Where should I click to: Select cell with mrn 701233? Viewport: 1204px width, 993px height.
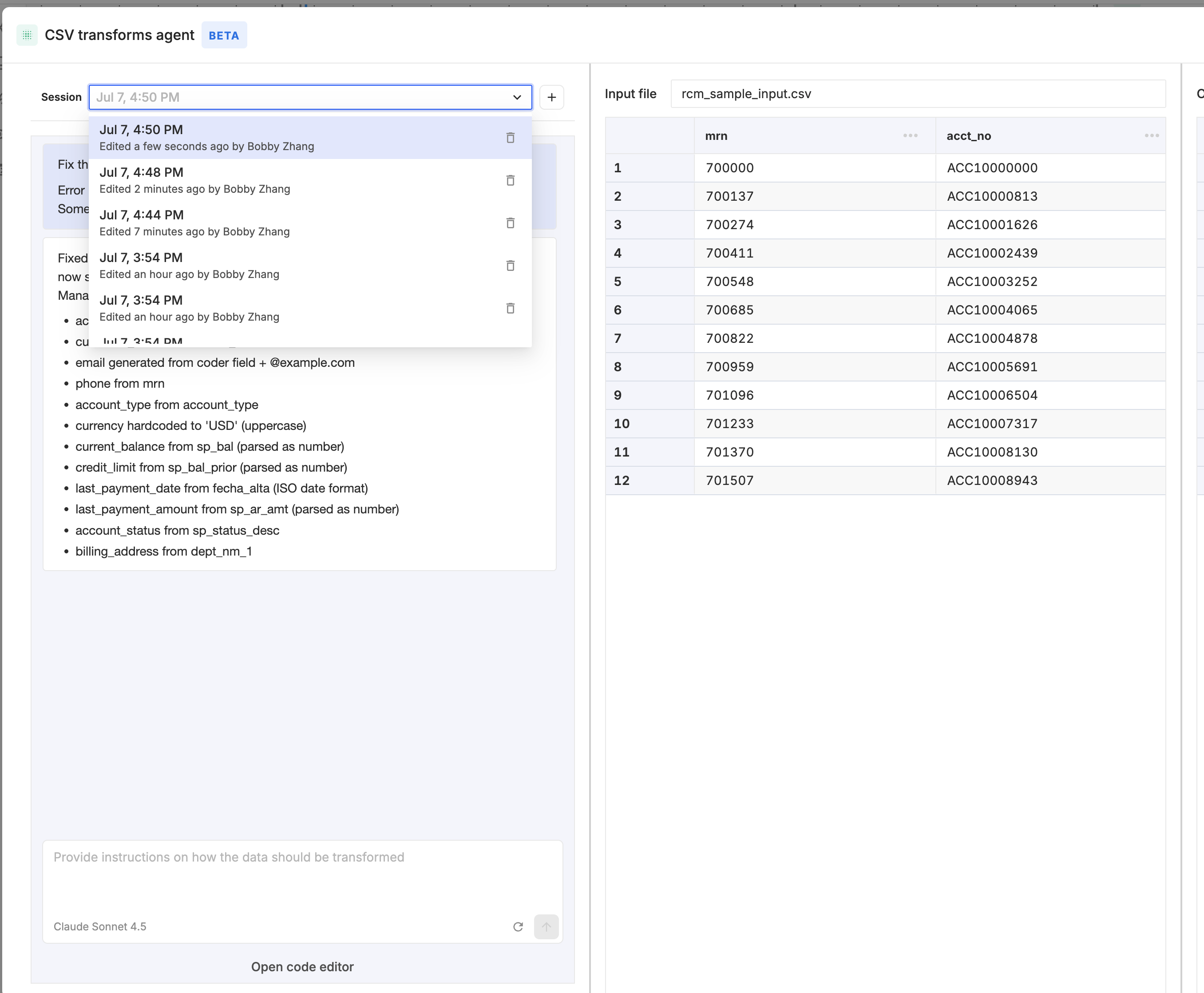[815, 424]
